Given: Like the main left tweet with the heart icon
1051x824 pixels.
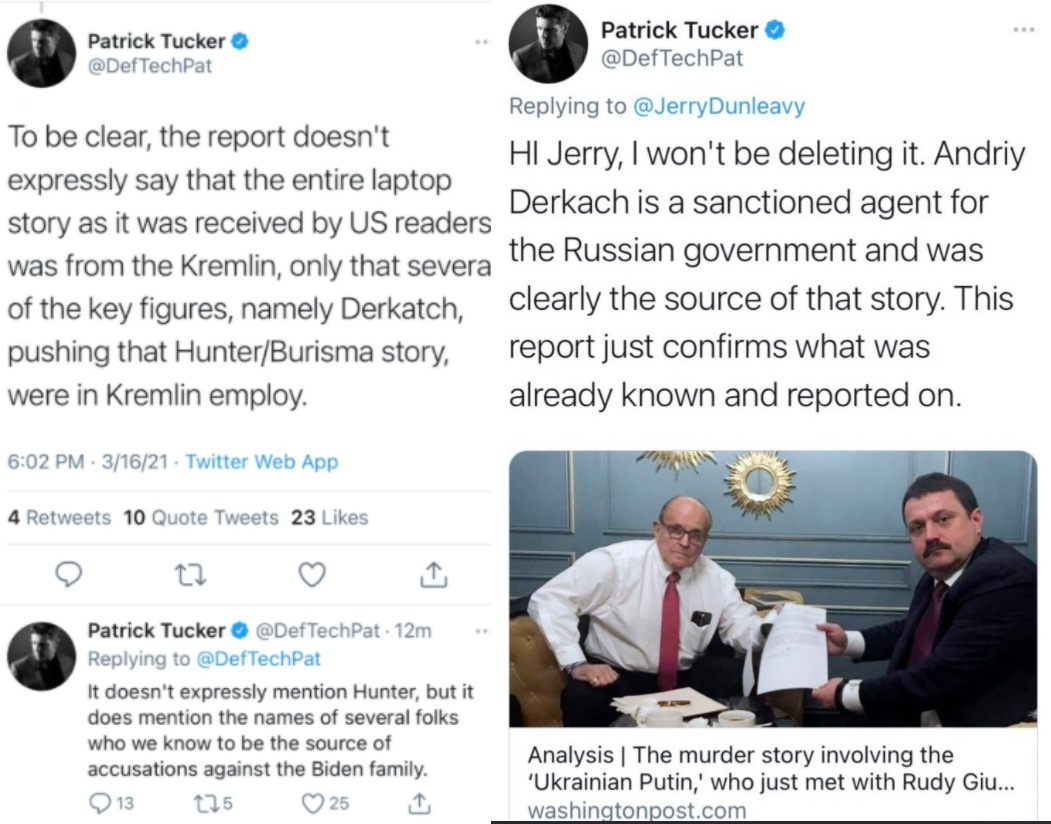Looking at the screenshot, I should 312,575.
